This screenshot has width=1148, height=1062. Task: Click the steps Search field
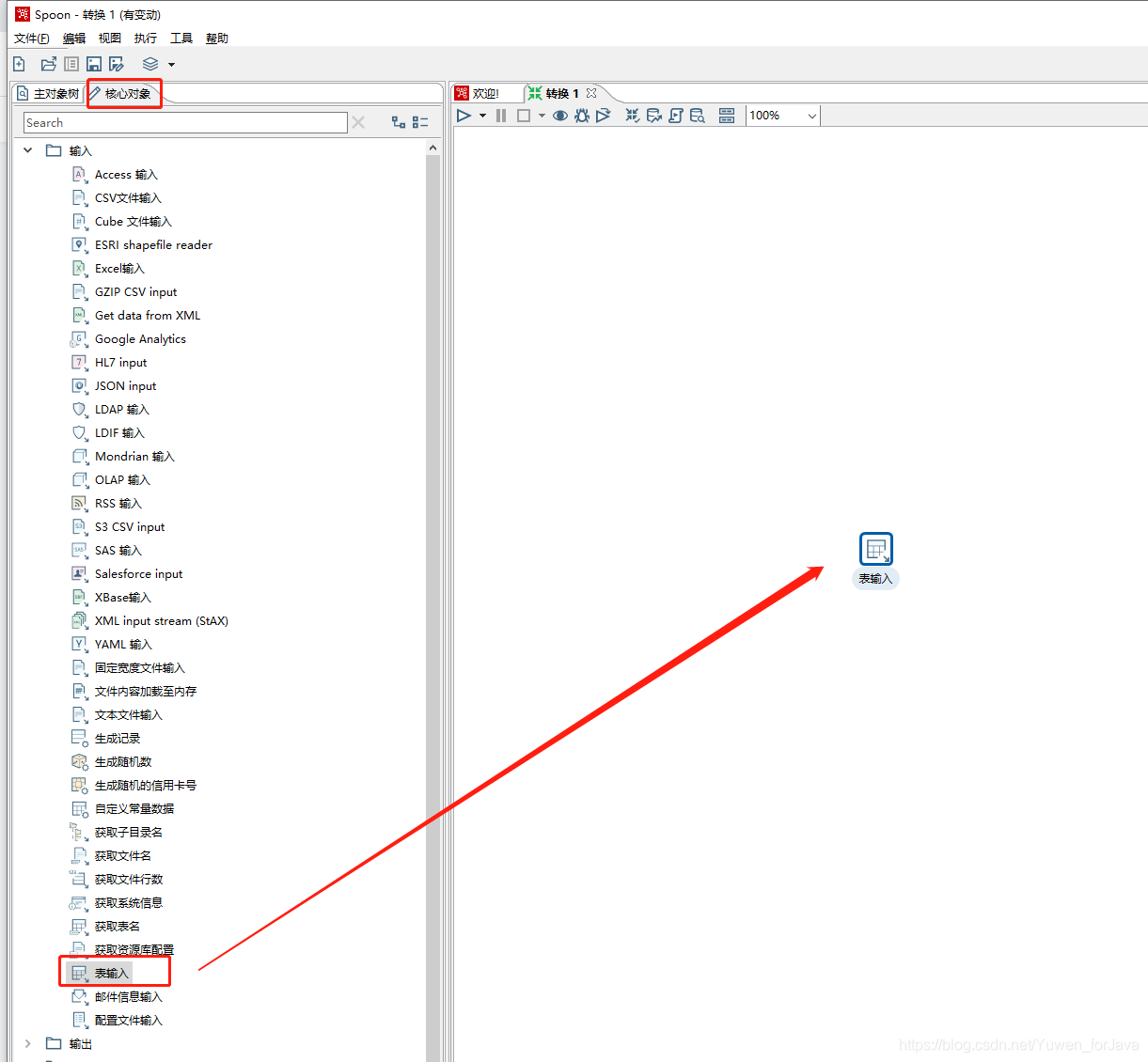[185, 123]
